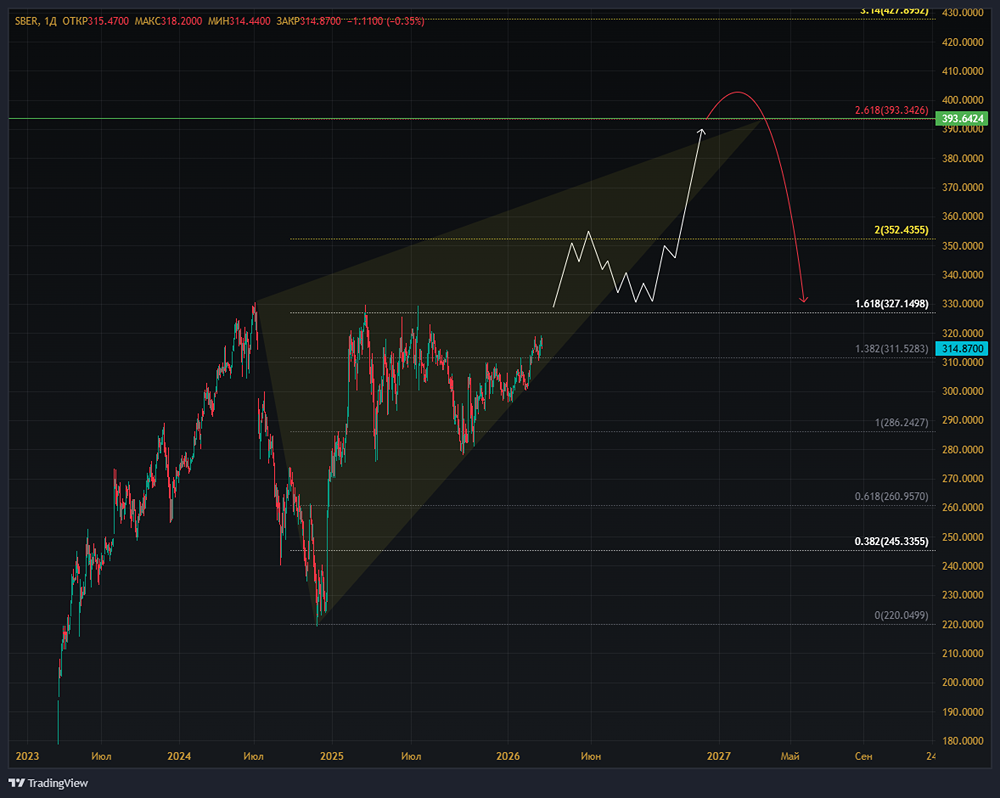Click the green 393.6424 price tag

point(961,119)
